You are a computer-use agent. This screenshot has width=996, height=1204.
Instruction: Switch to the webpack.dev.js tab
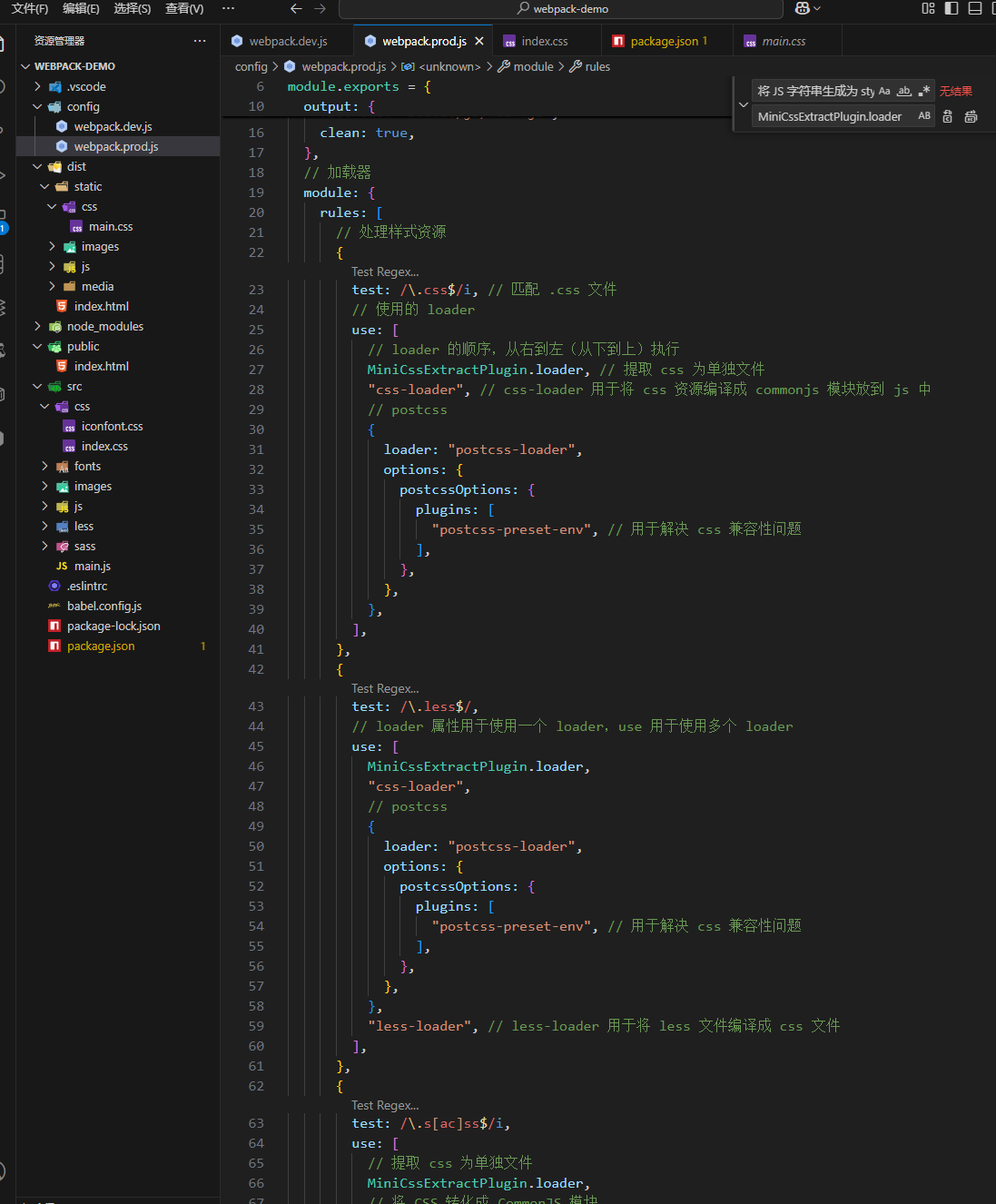pyautogui.click(x=287, y=41)
